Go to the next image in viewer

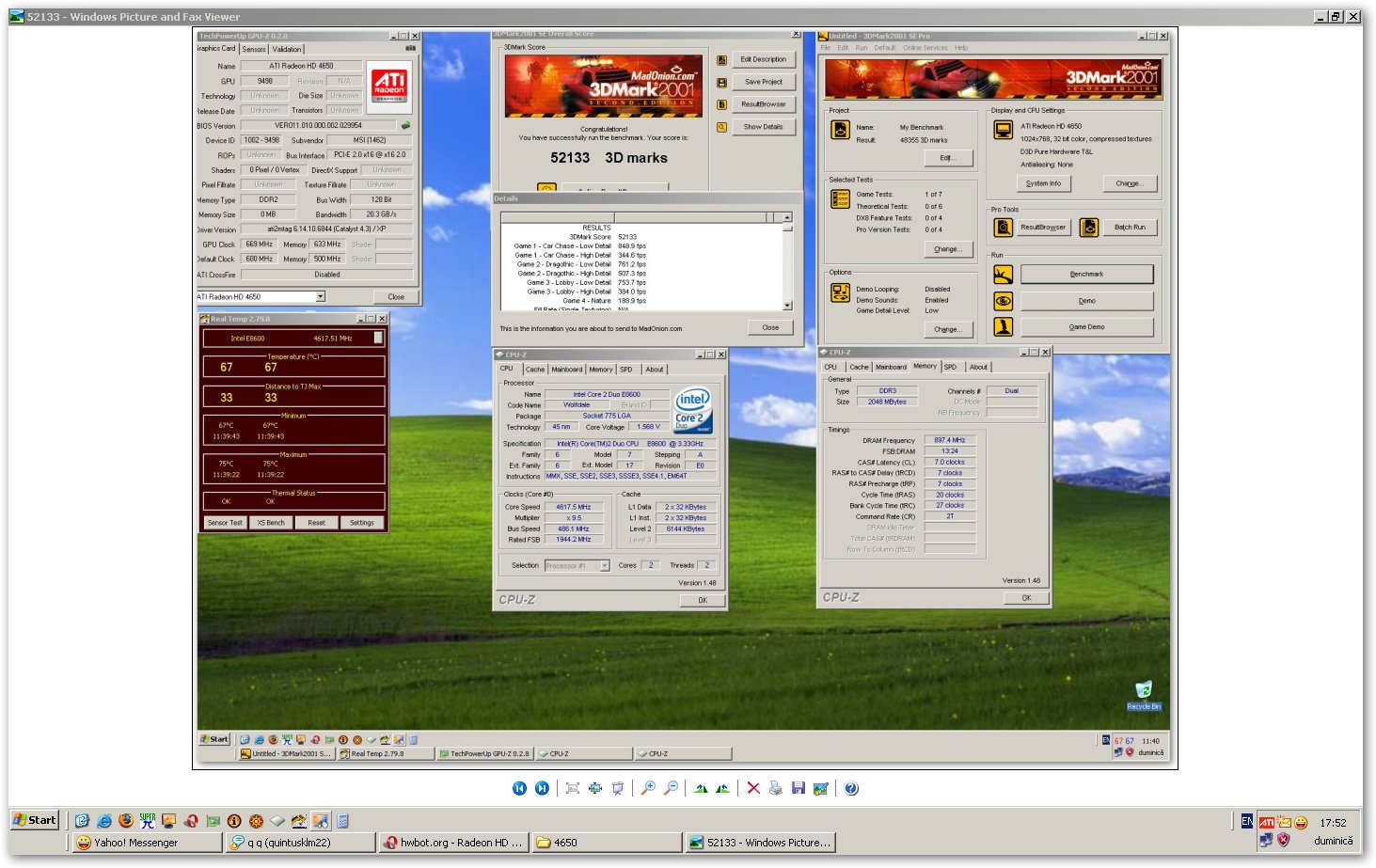pos(542,788)
